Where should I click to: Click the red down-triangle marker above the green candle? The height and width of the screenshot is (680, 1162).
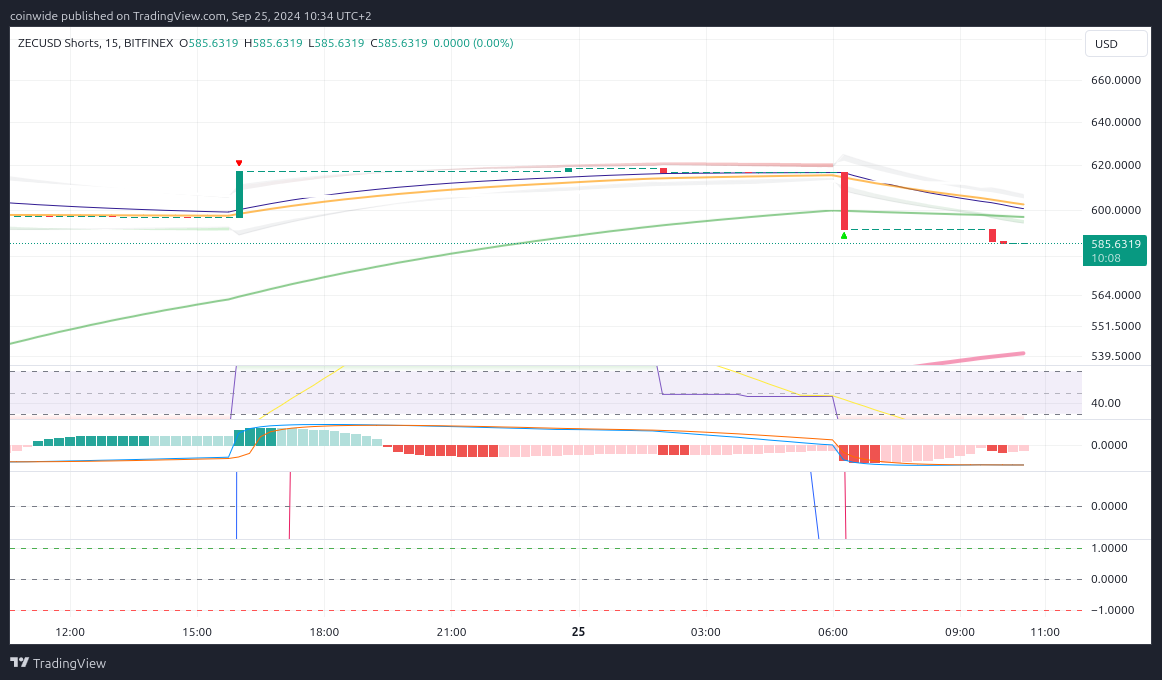tap(239, 163)
